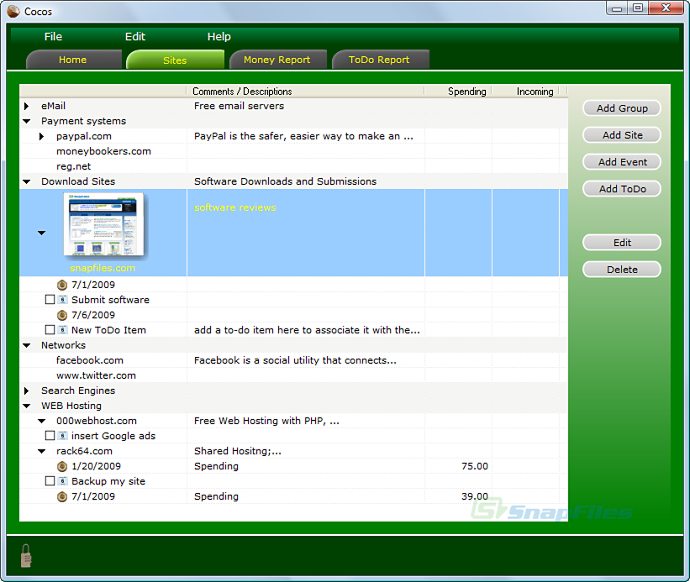Click the coin icon beside 7/6/2009
Viewport: 690px width, 582px height.
point(62,315)
